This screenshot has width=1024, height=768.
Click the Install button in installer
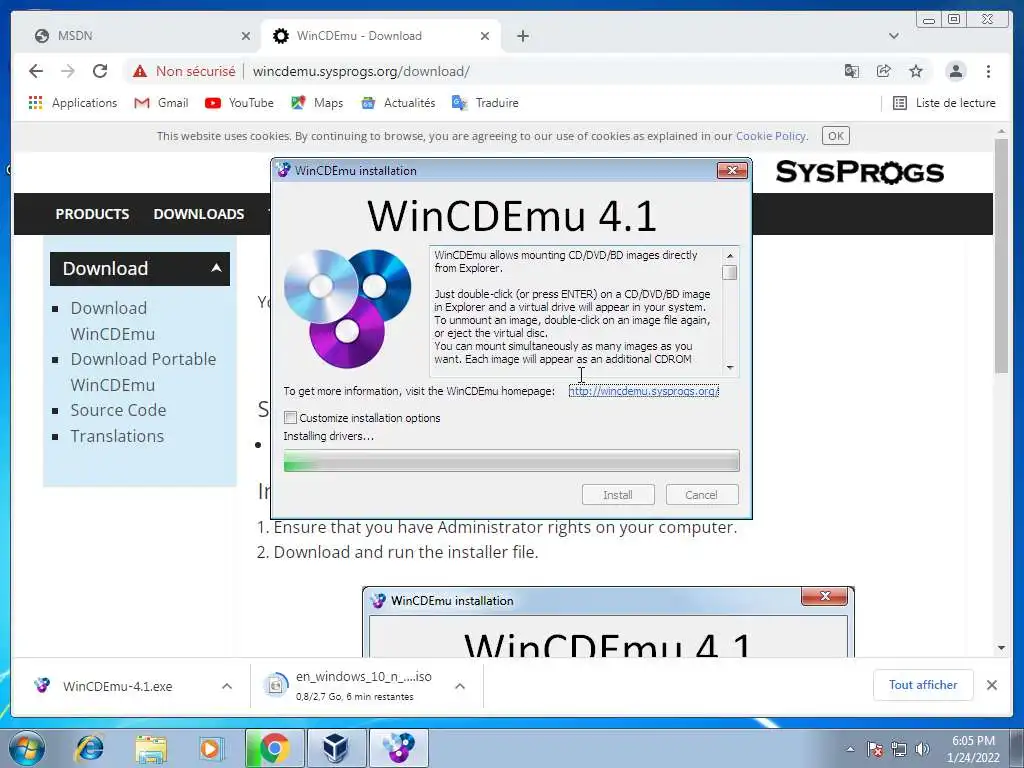coord(618,495)
